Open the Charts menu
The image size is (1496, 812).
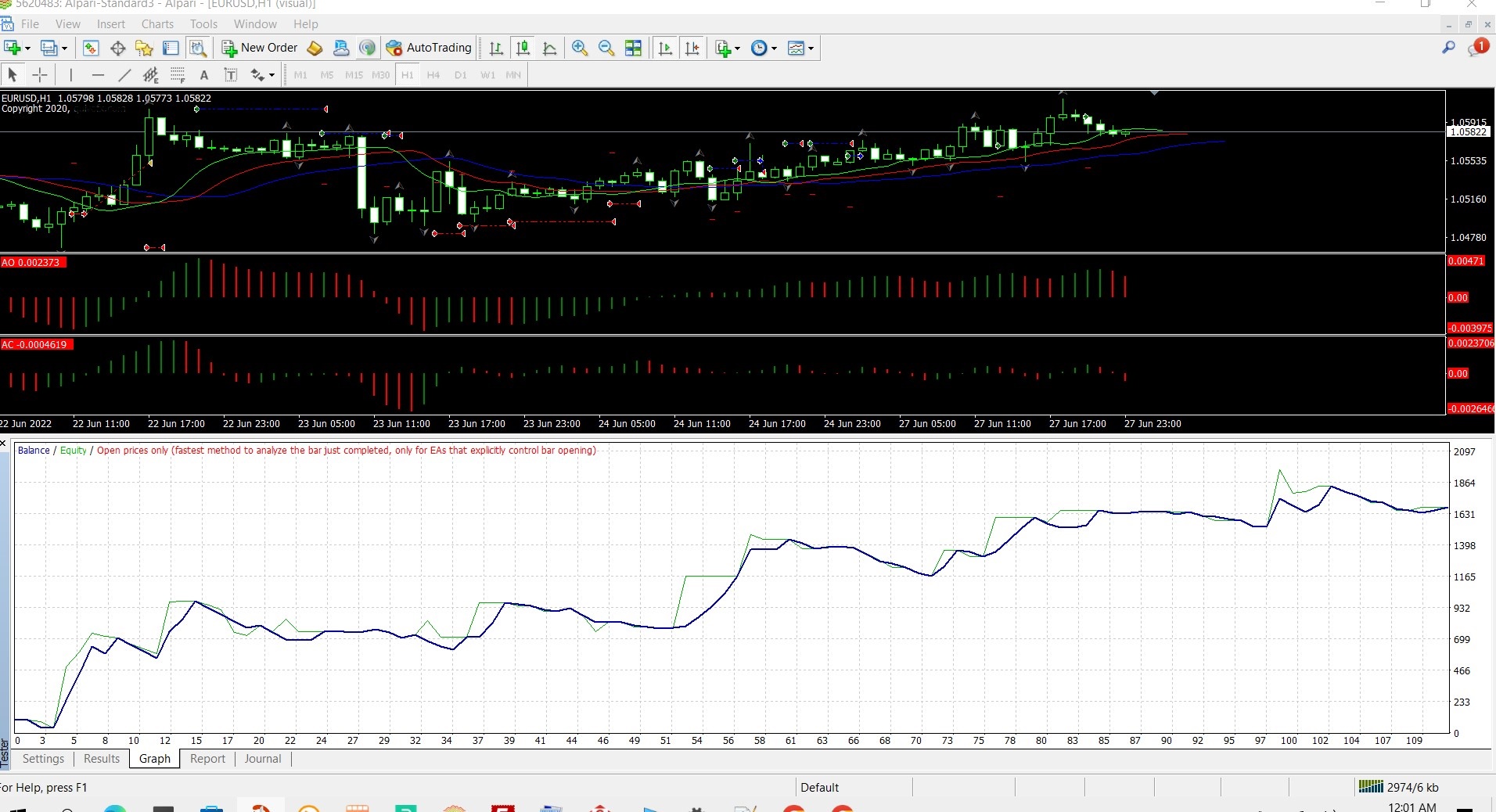[157, 24]
